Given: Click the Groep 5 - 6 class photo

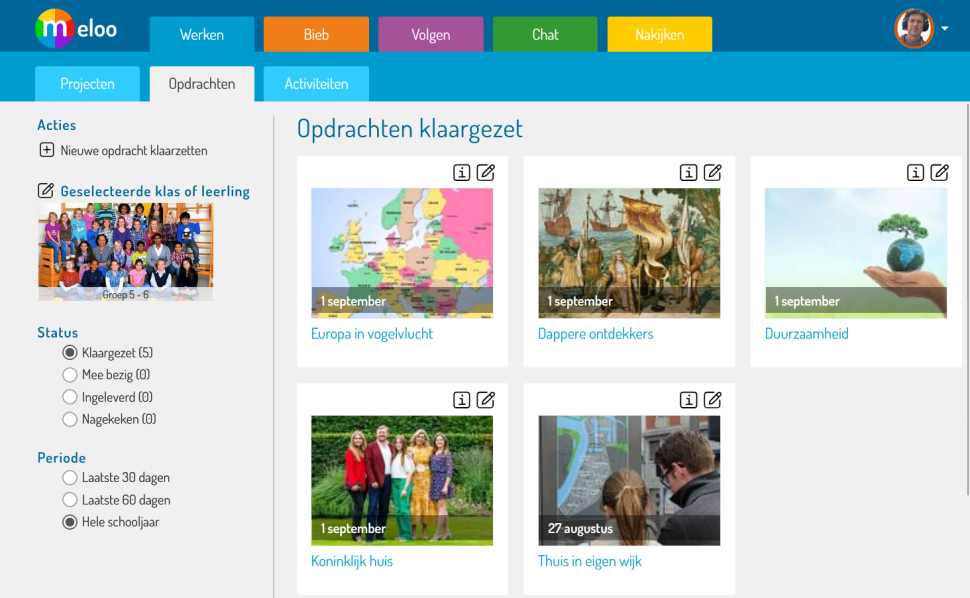Looking at the screenshot, I should coord(125,252).
